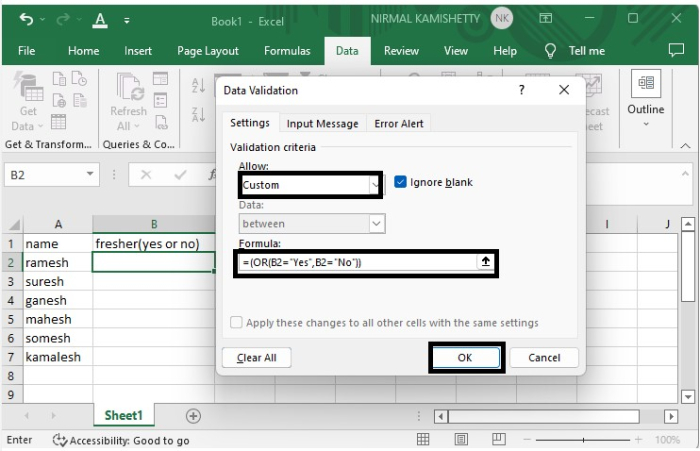Expand the formula bar chevron
Image resolution: width=700 pixels, height=451 pixels.
click(685, 173)
